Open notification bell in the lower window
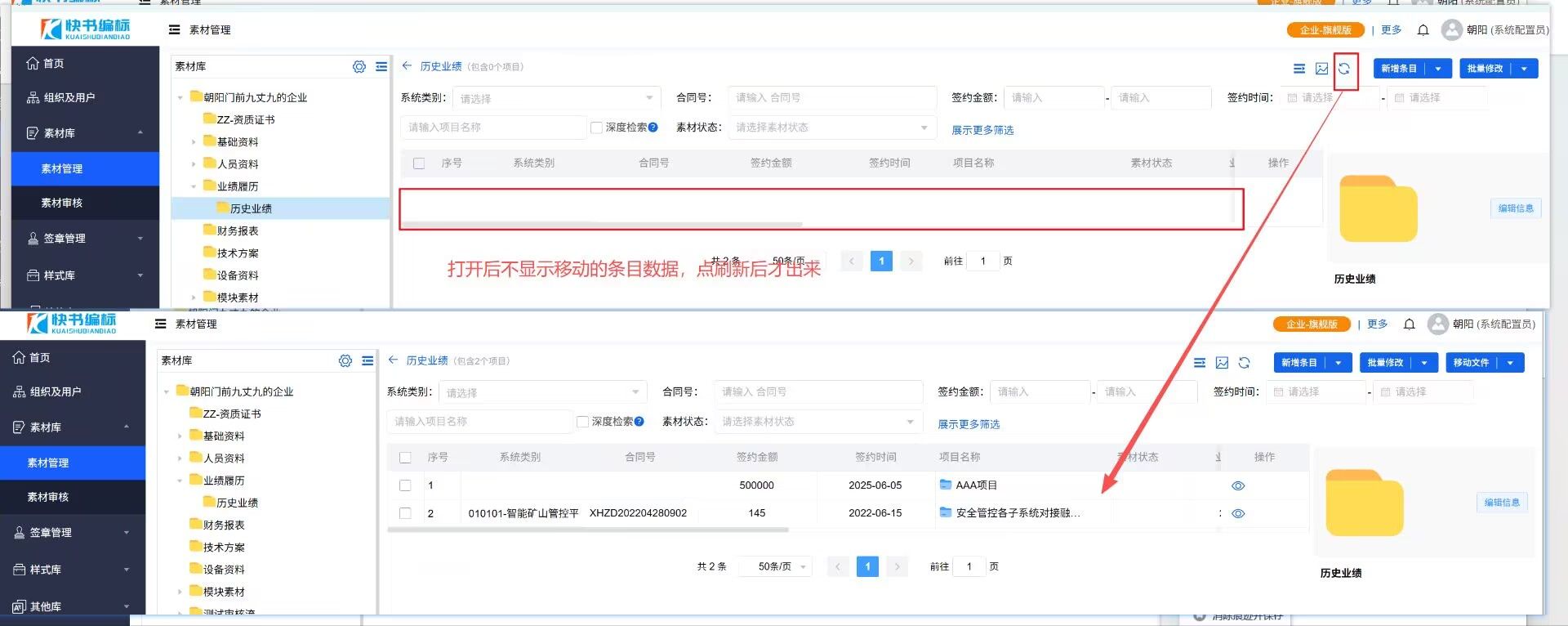This screenshot has height=626, width=1568. 1409,324
